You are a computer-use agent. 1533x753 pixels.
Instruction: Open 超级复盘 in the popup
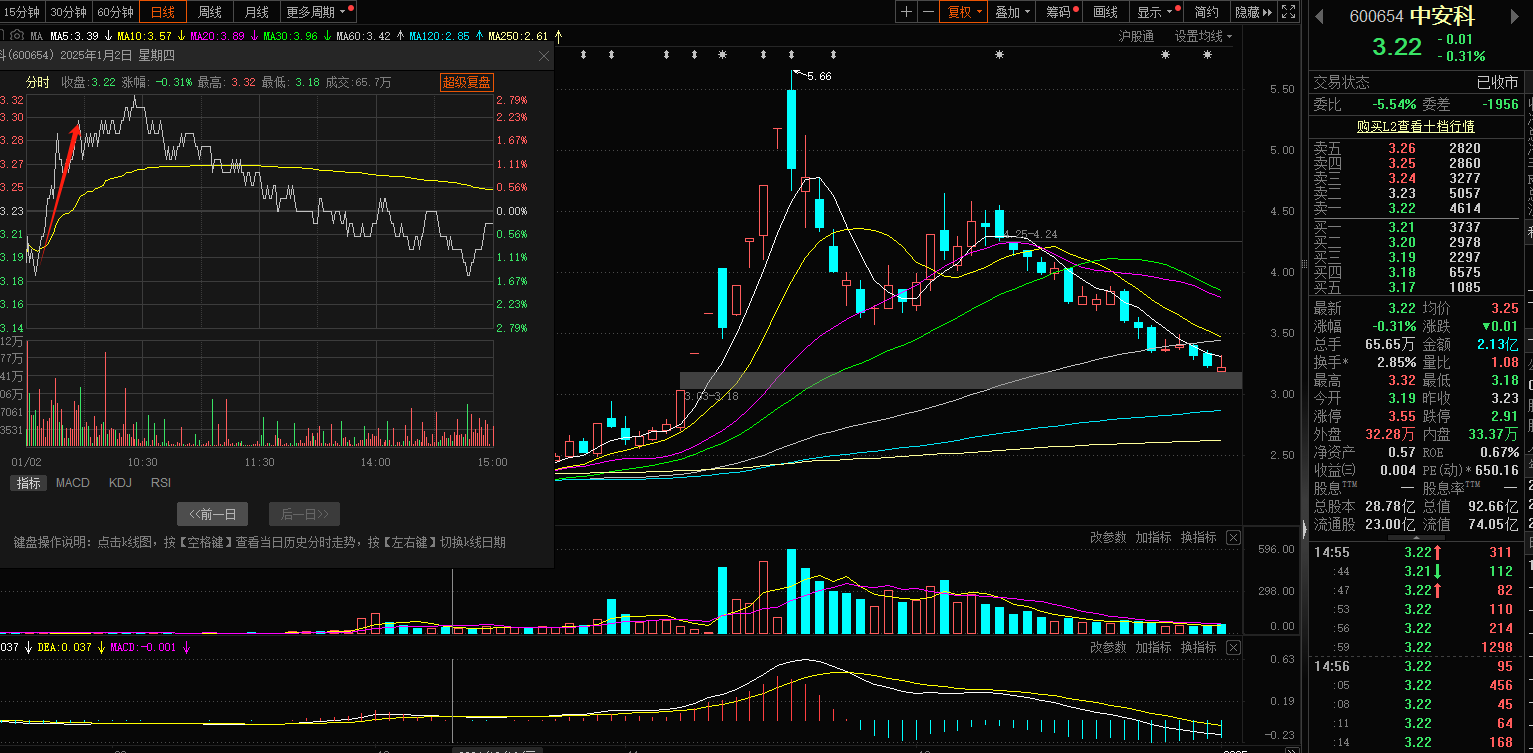(467, 82)
